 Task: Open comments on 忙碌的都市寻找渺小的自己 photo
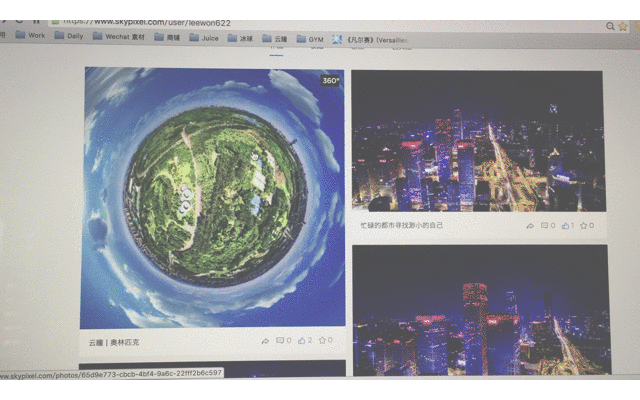point(548,225)
